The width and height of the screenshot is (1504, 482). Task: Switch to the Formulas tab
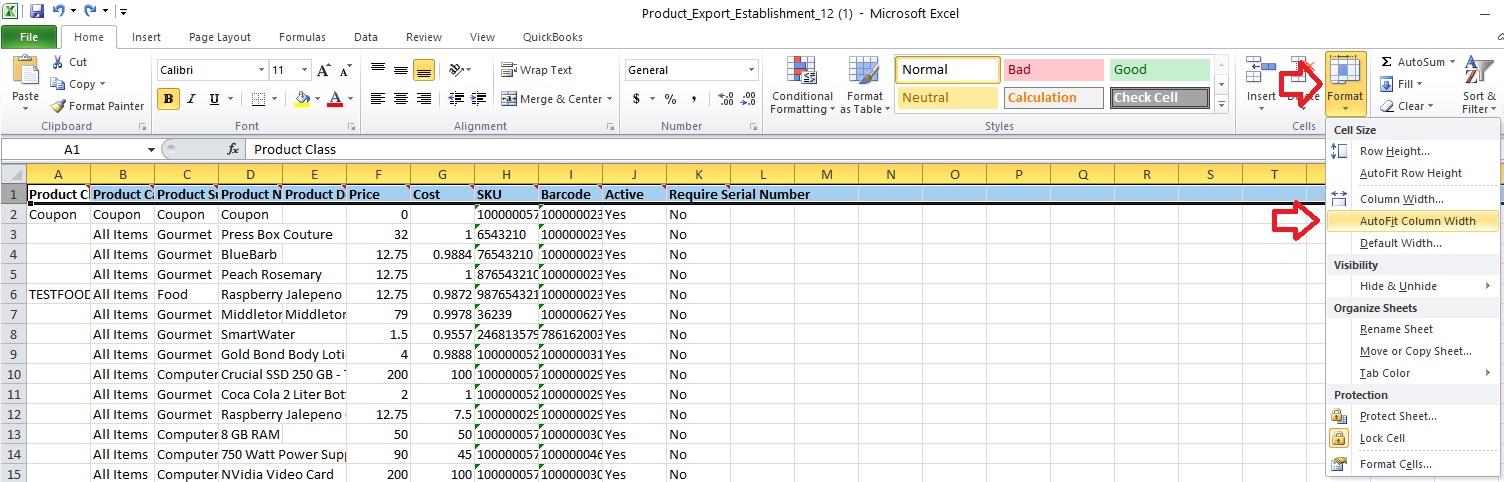pos(302,37)
